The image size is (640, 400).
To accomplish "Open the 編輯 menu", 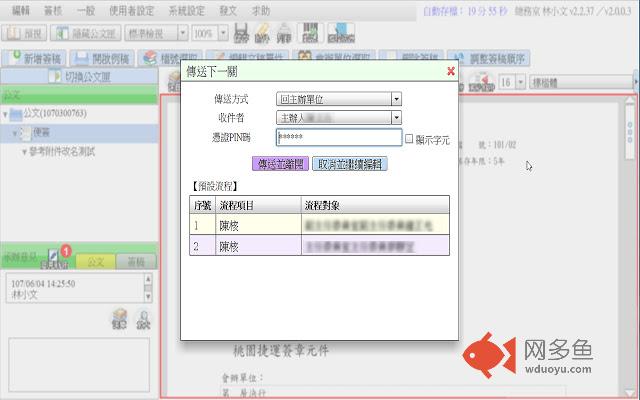I will 20,11.
